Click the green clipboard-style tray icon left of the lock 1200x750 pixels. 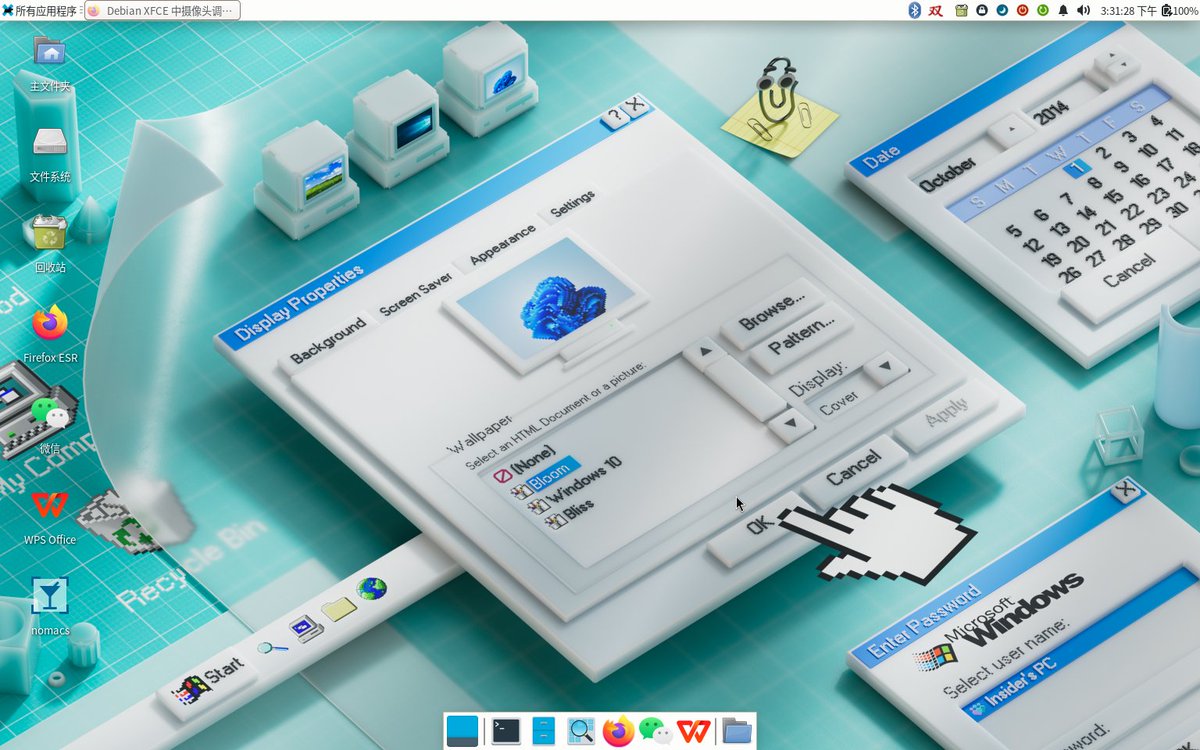[961, 10]
